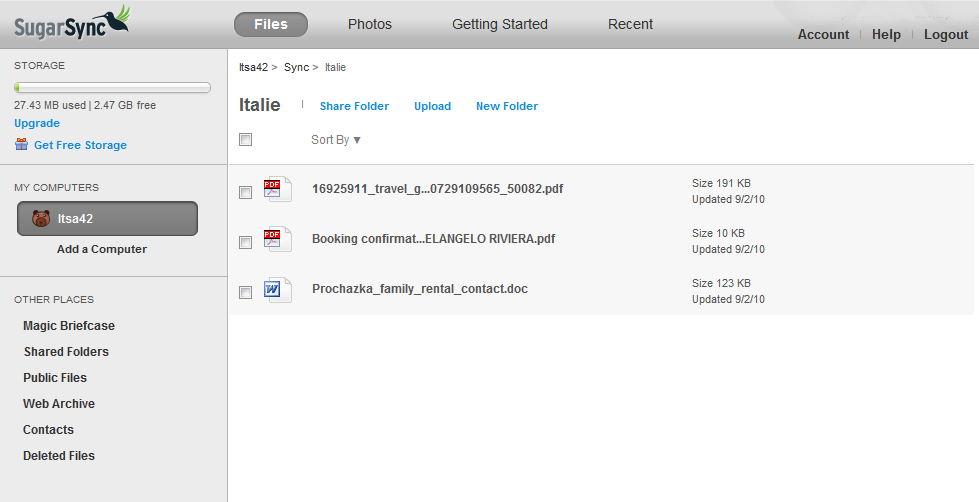Click the bear icon for Itsa42 computer
Image resolution: width=979 pixels, height=502 pixels.
[41, 219]
